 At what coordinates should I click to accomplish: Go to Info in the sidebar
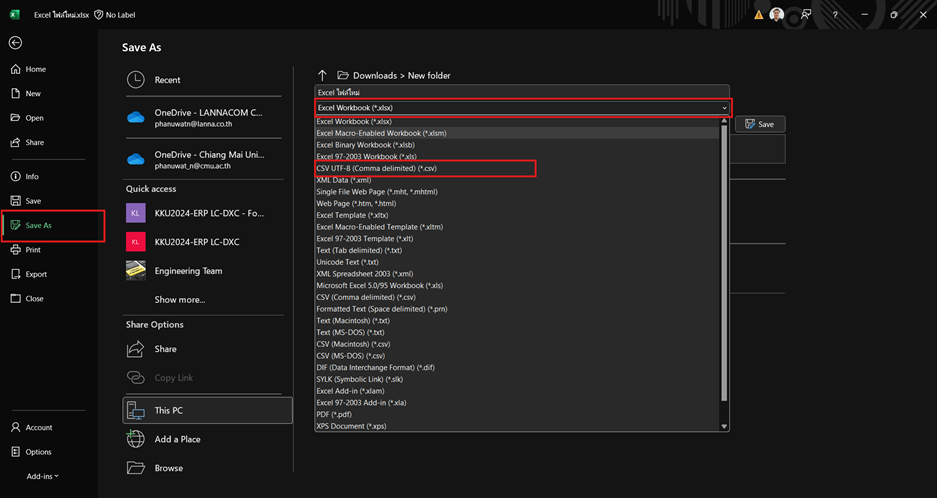click(x=25, y=176)
